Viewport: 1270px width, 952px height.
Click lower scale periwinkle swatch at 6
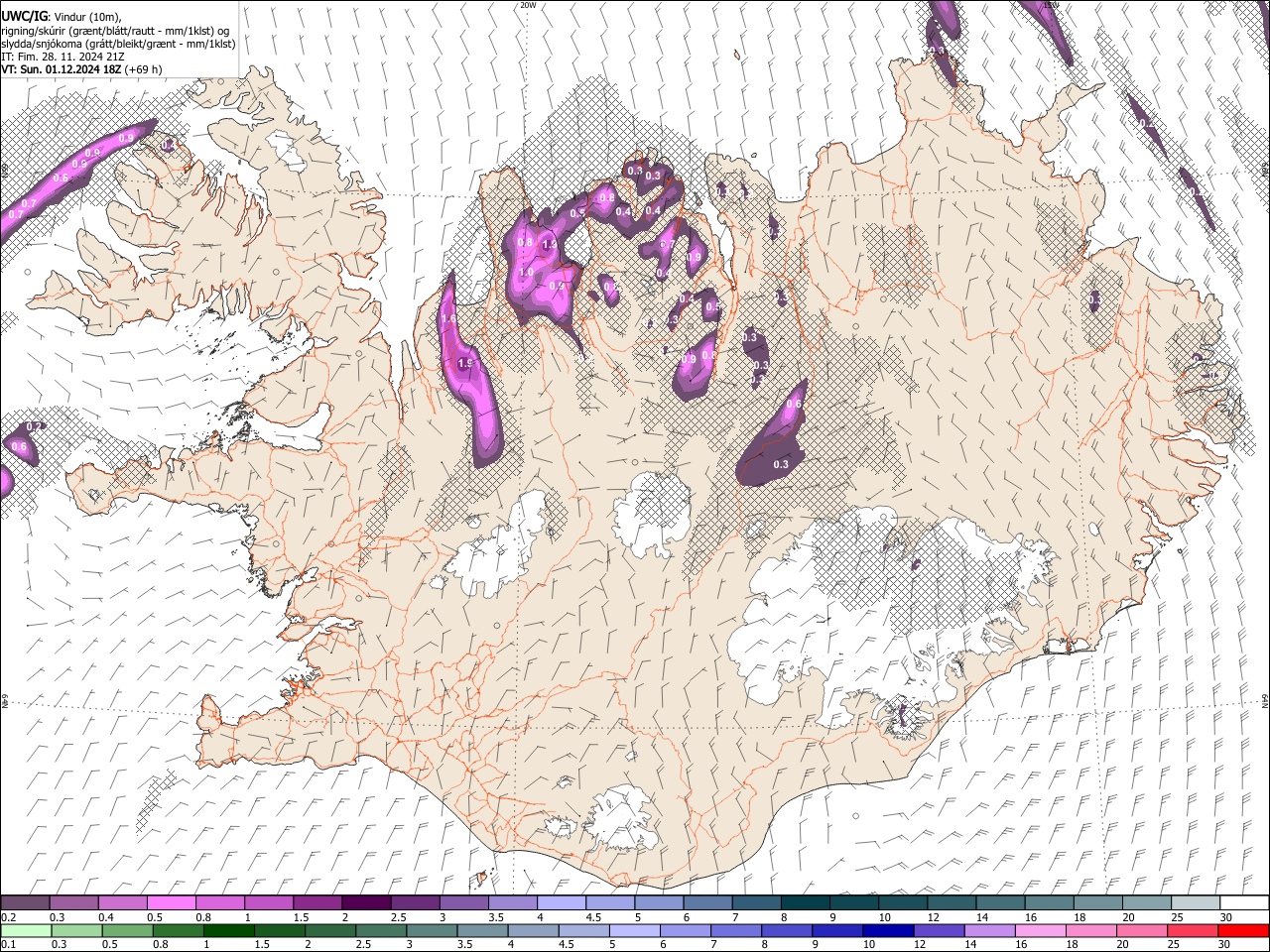pyautogui.click(x=686, y=930)
